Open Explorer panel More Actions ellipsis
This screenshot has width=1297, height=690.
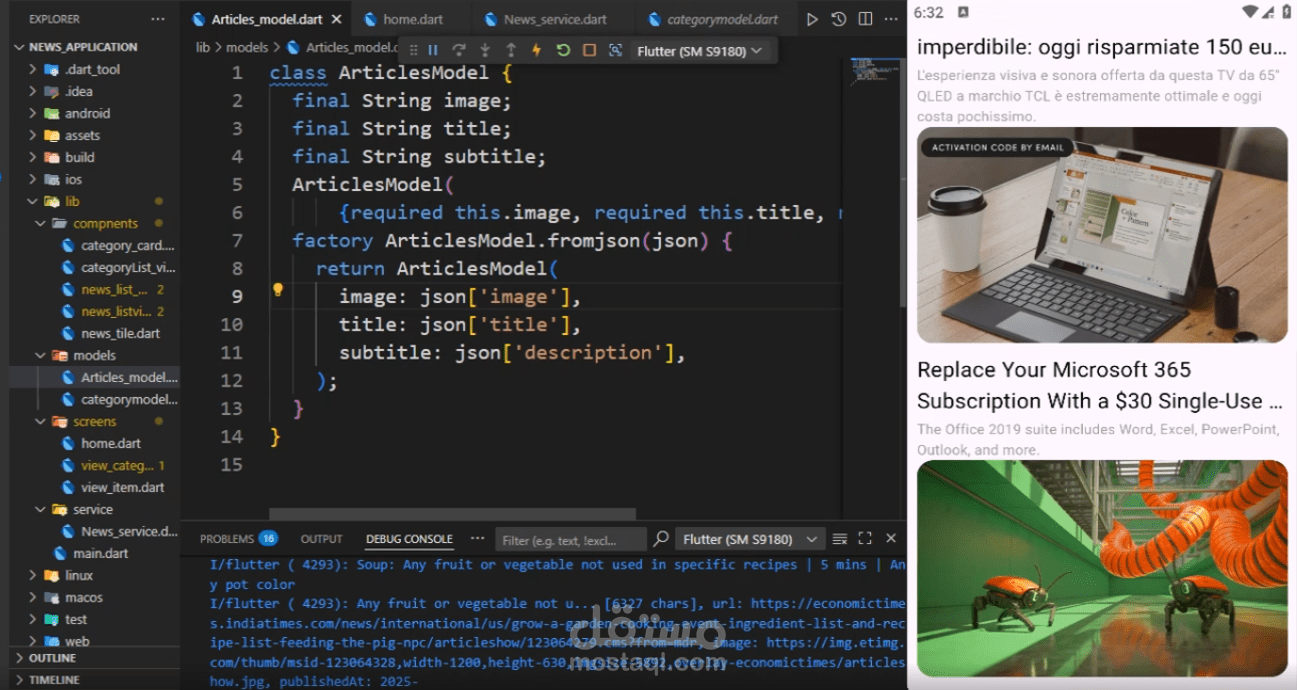point(158,19)
